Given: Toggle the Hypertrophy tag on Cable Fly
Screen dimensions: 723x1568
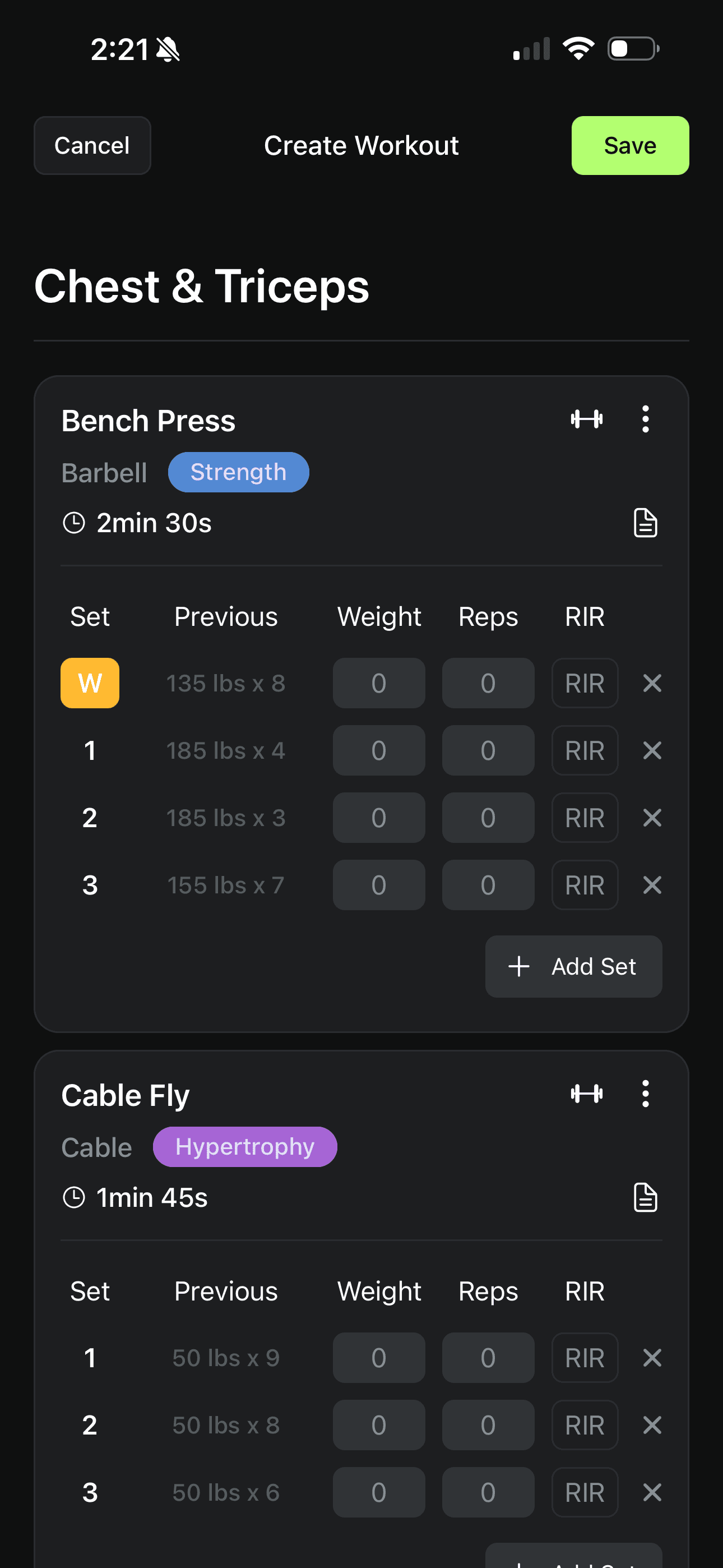Looking at the screenshot, I should (245, 1147).
